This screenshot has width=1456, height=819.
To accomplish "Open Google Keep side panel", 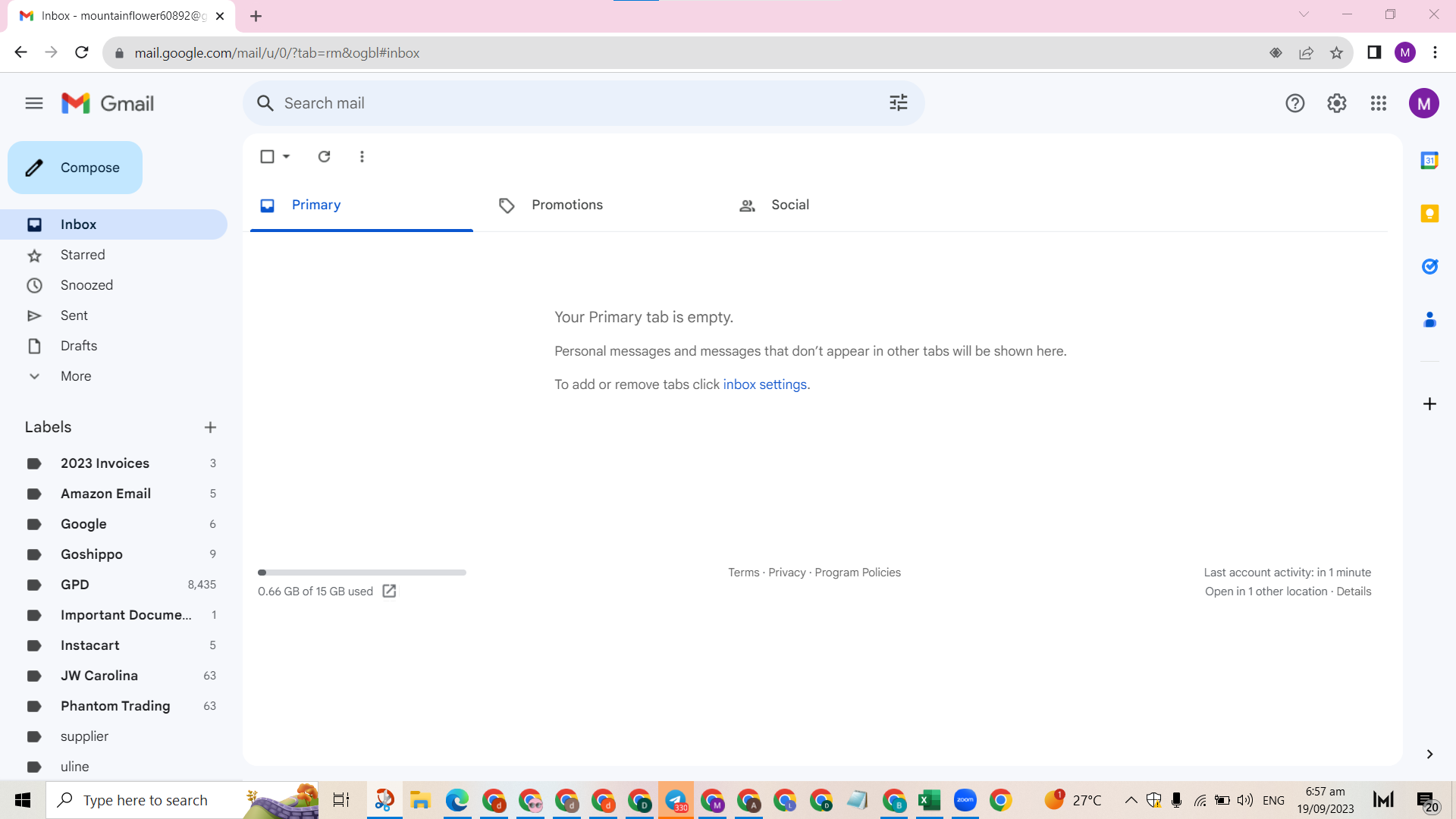I will (x=1429, y=213).
